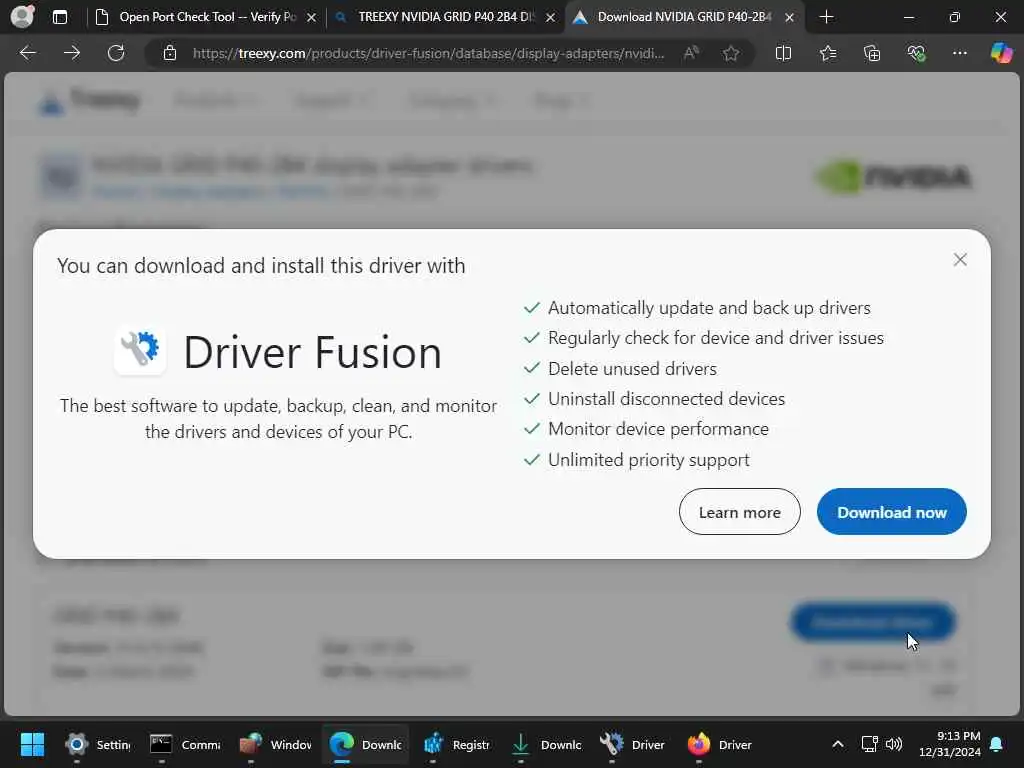Open the volume control tray icon
Screen dimensions: 1024x768
[x=893, y=744]
